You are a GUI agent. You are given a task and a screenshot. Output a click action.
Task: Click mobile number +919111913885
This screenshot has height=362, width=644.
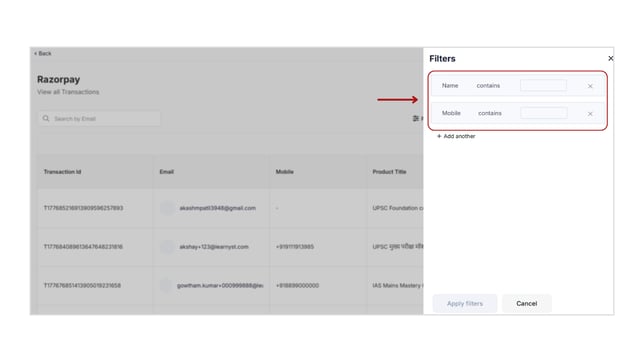point(295,247)
